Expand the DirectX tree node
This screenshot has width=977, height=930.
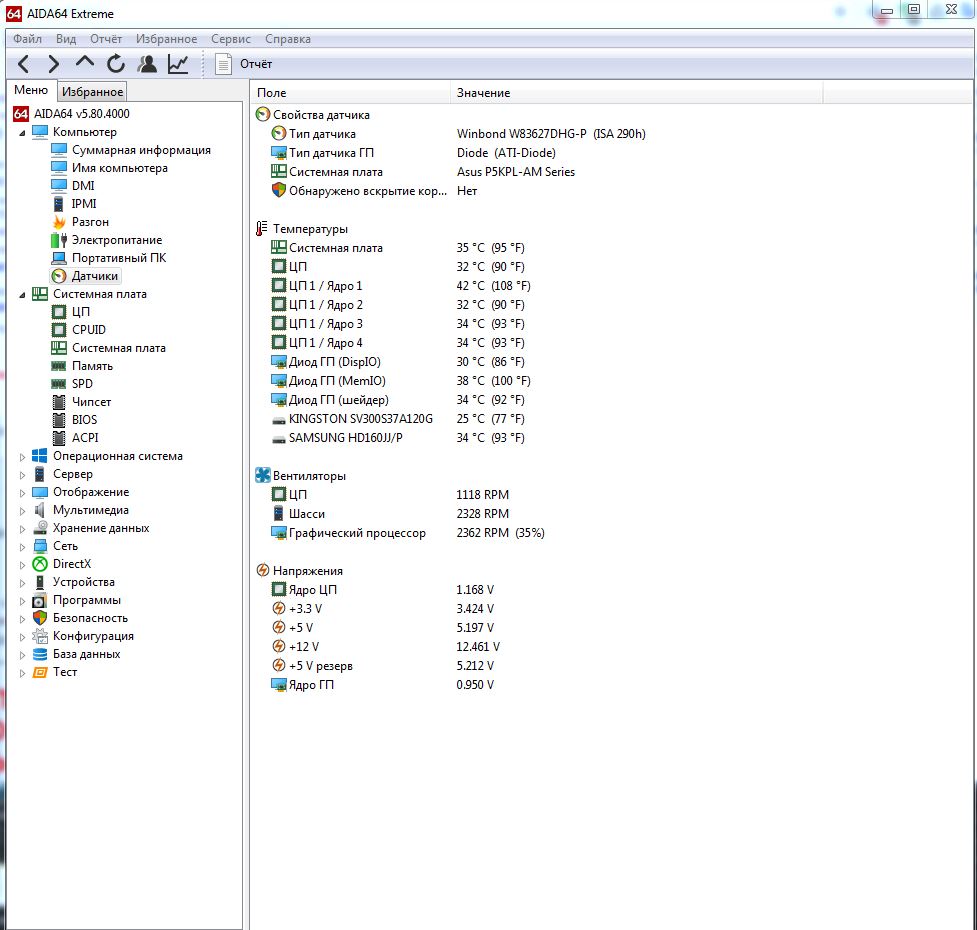tap(22, 565)
